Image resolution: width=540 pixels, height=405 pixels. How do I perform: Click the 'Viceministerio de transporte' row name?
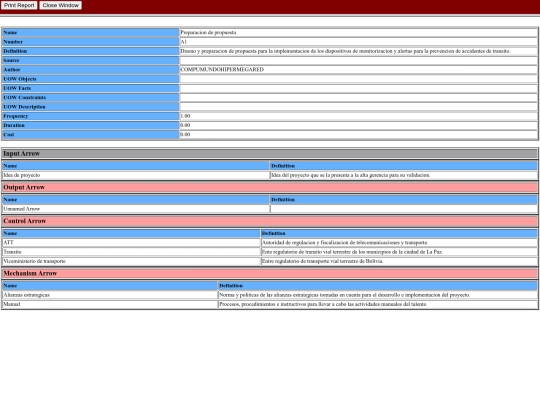pyautogui.click(x=34, y=261)
